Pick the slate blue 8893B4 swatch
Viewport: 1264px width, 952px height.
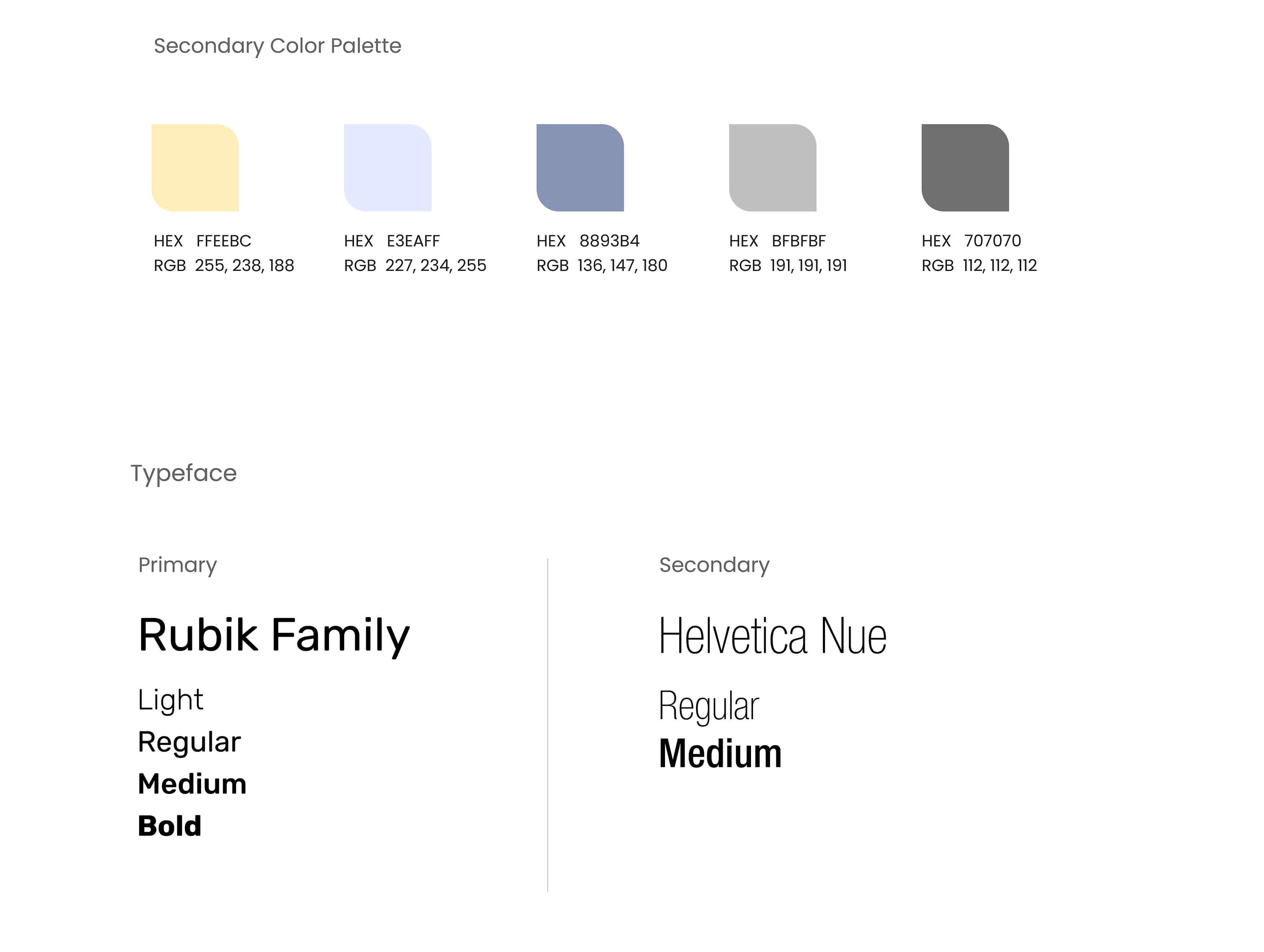pos(580,167)
